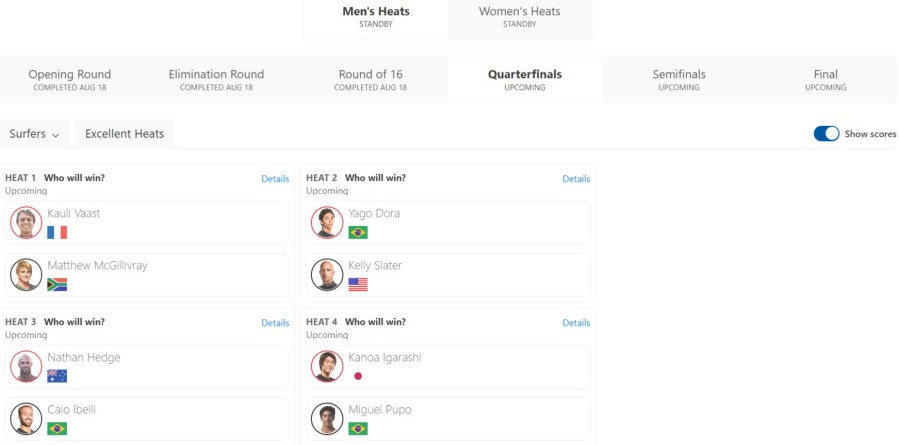Expand the Surfers dropdown
Screen dimensions: 899x445
pyautogui.click(x=34, y=134)
